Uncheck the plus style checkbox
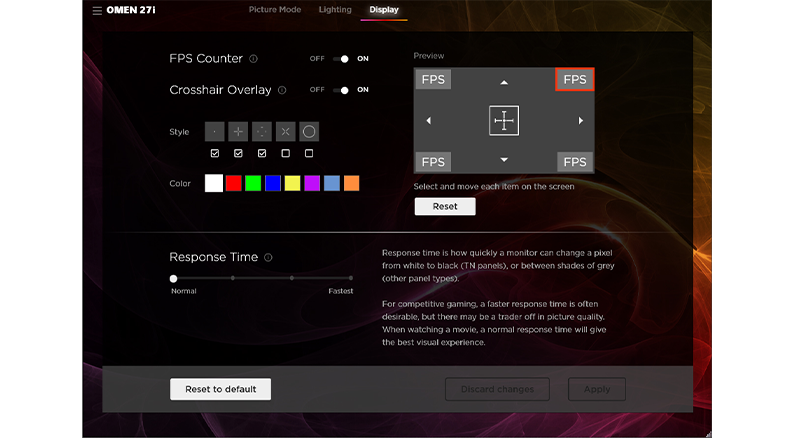Image resolution: width=795 pixels, height=438 pixels. [x=238, y=153]
